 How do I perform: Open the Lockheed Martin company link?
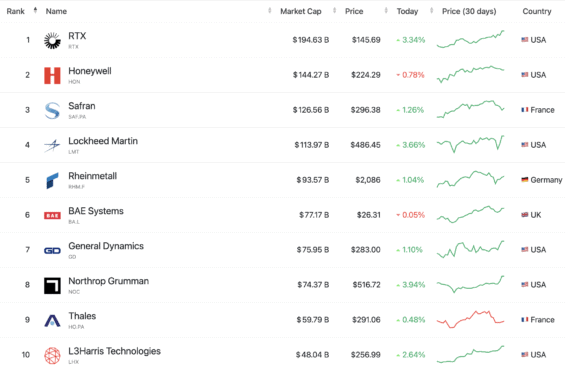click(103, 141)
